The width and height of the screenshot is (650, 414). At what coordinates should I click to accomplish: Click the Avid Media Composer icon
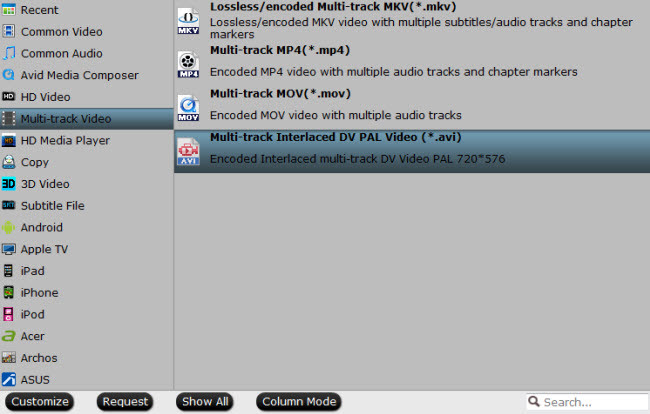pos(8,75)
